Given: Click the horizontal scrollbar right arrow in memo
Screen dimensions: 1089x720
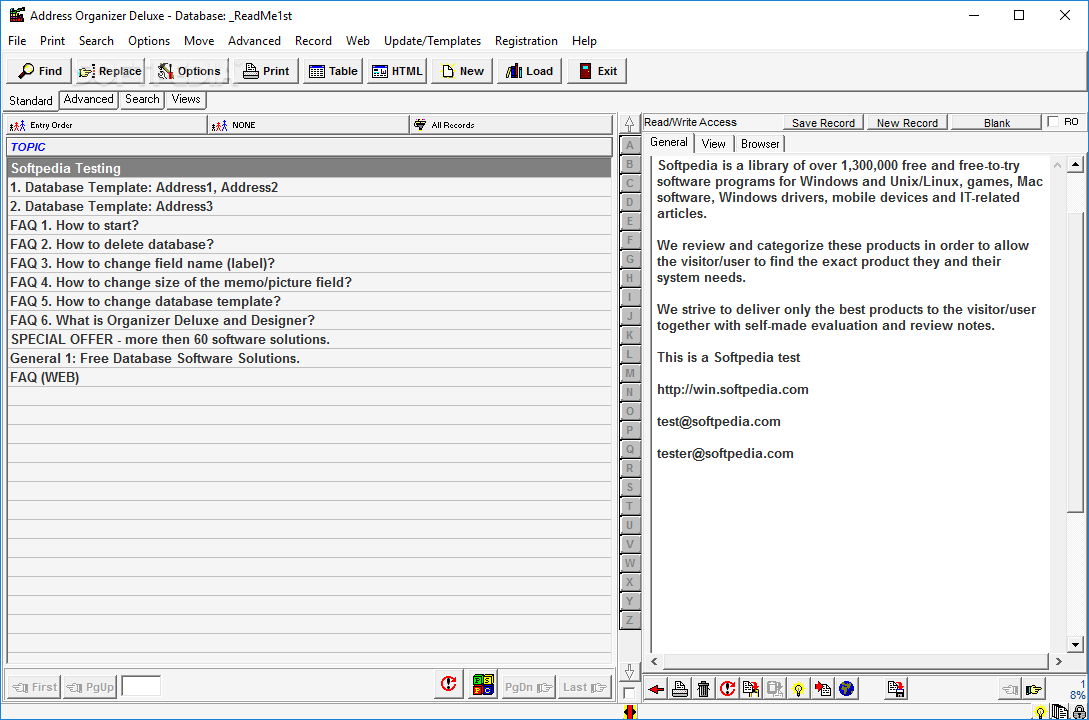Looking at the screenshot, I should pyautogui.click(x=1058, y=662).
